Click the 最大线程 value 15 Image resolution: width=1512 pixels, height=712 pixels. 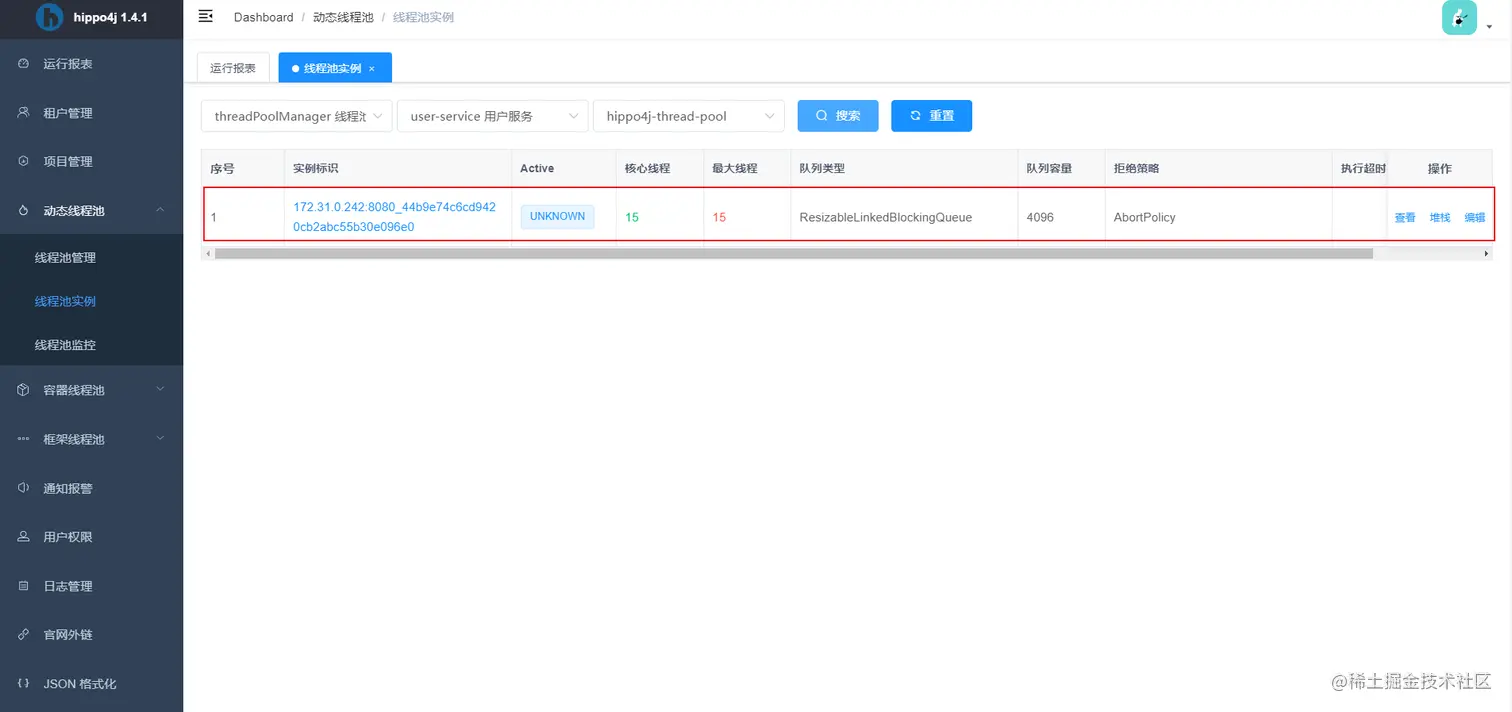point(719,217)
